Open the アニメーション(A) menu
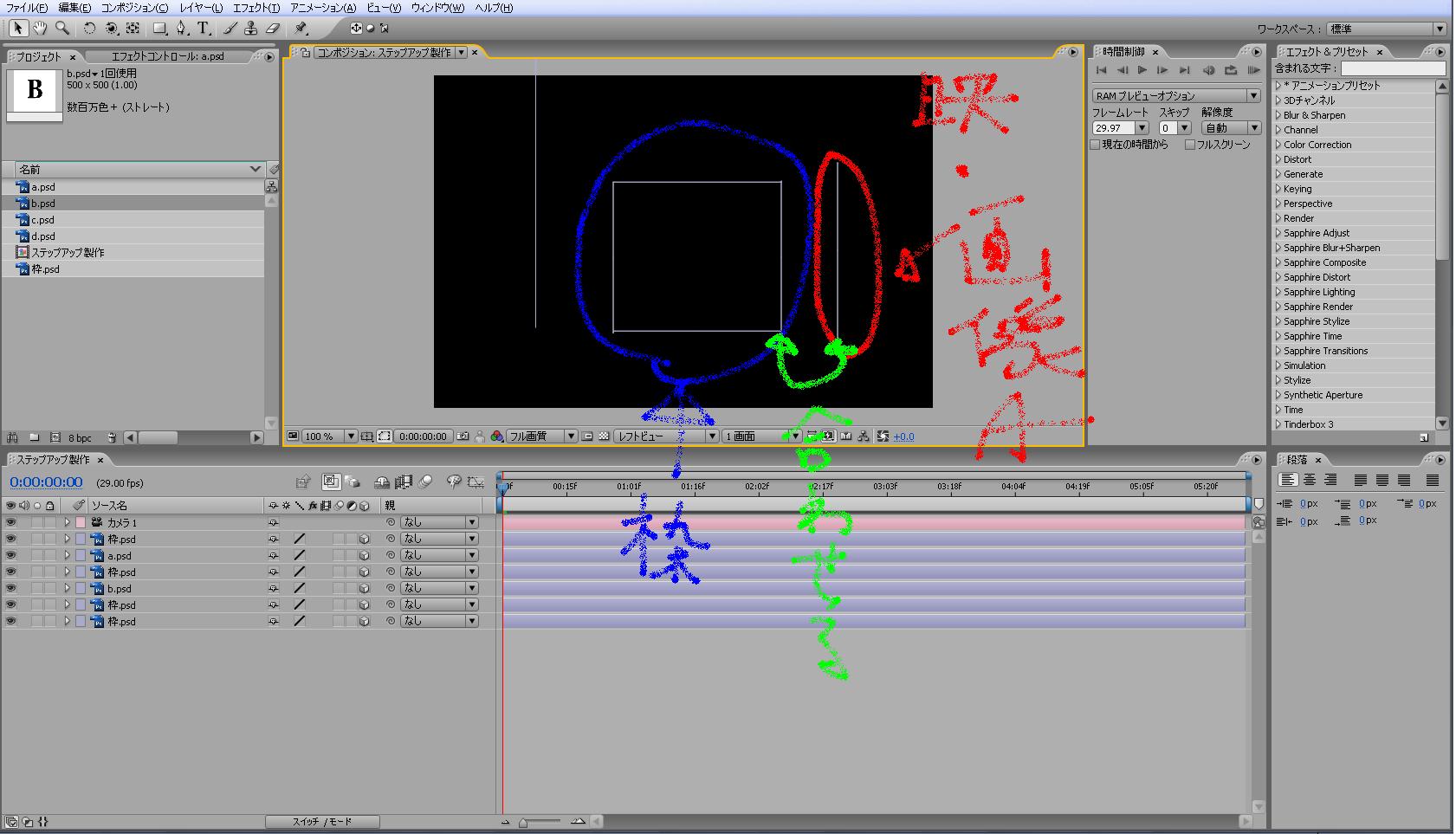The image size is (1456, 834). pos(322,7)
